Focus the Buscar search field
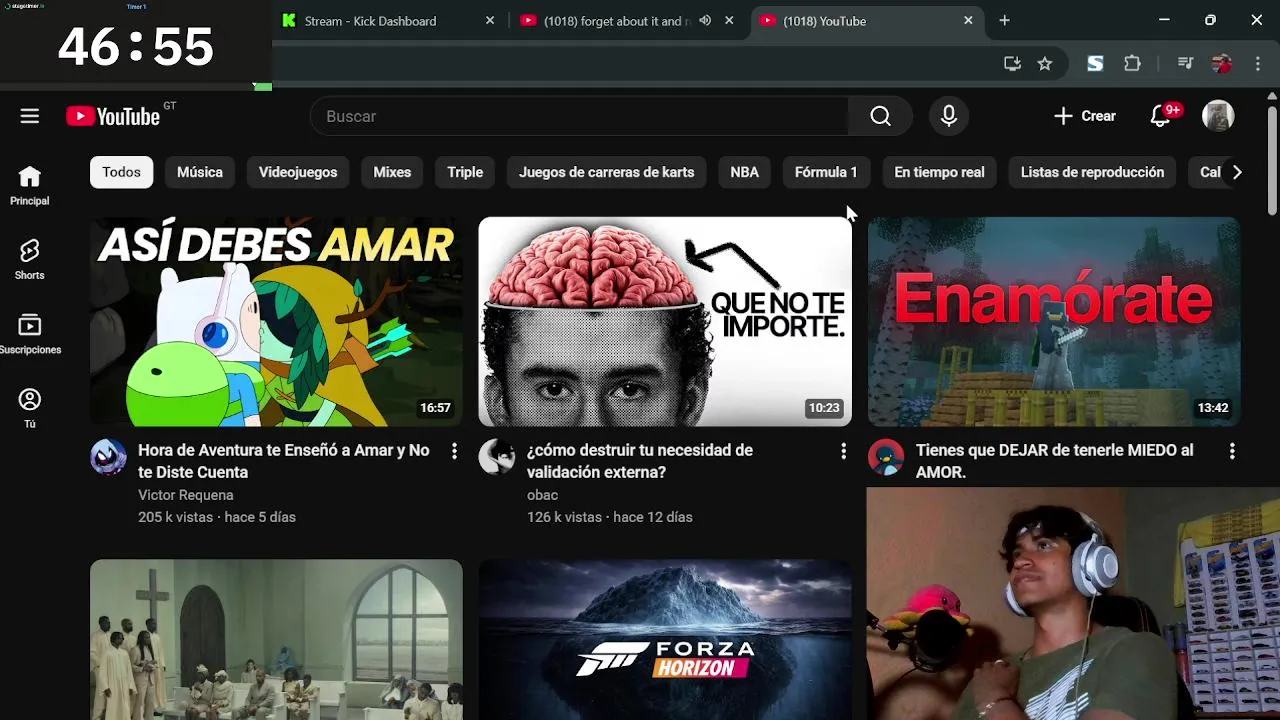 (579, 116)
